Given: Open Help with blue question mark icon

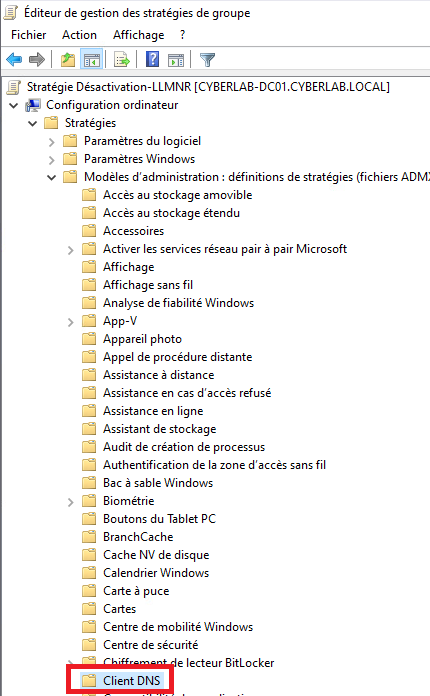Looking at the screenshot, I should click(152, 59).
